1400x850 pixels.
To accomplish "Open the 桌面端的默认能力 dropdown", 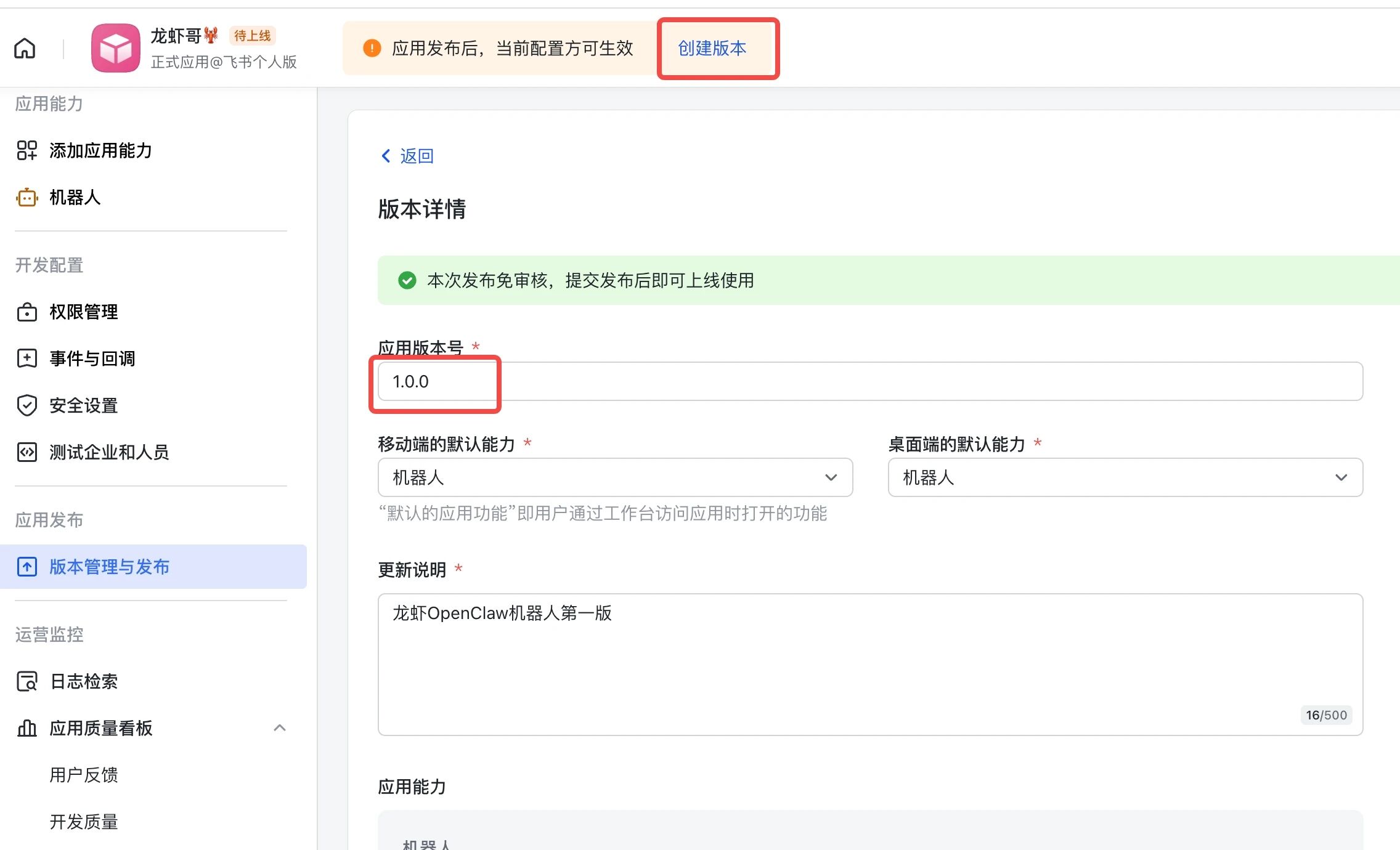I will 1125,477.
